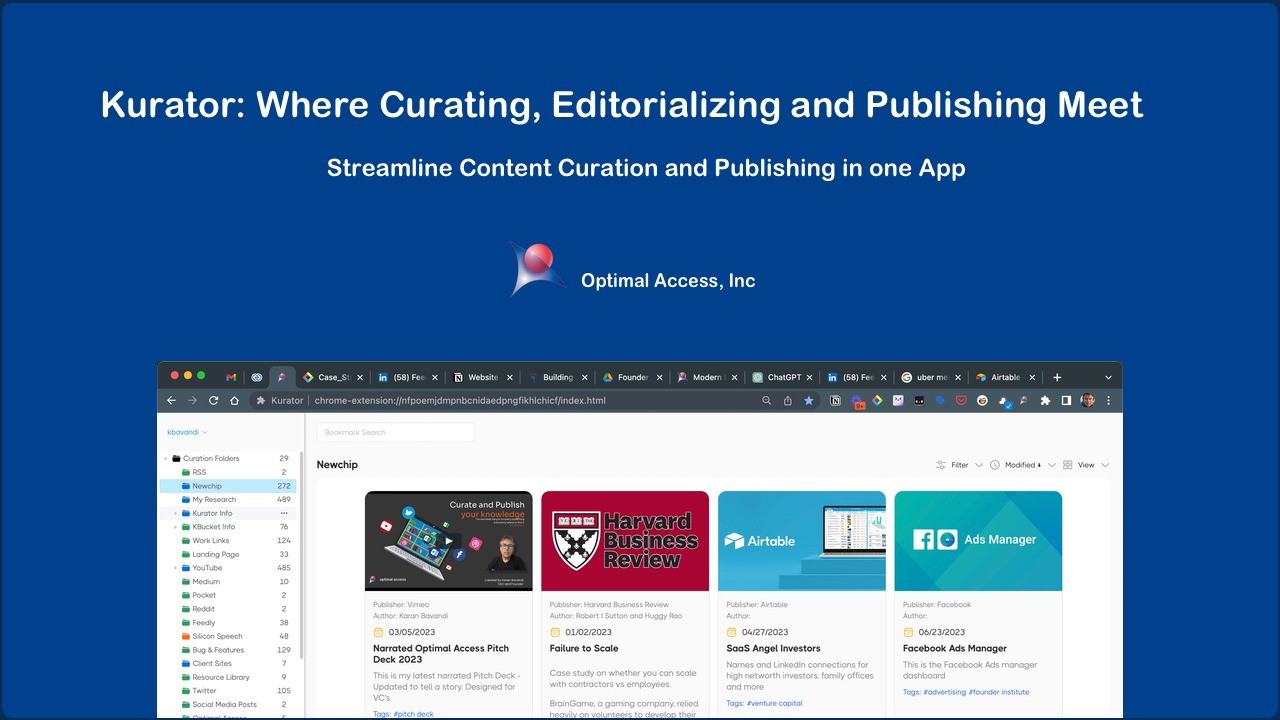Select the Pocket folder

click(228, 595)
